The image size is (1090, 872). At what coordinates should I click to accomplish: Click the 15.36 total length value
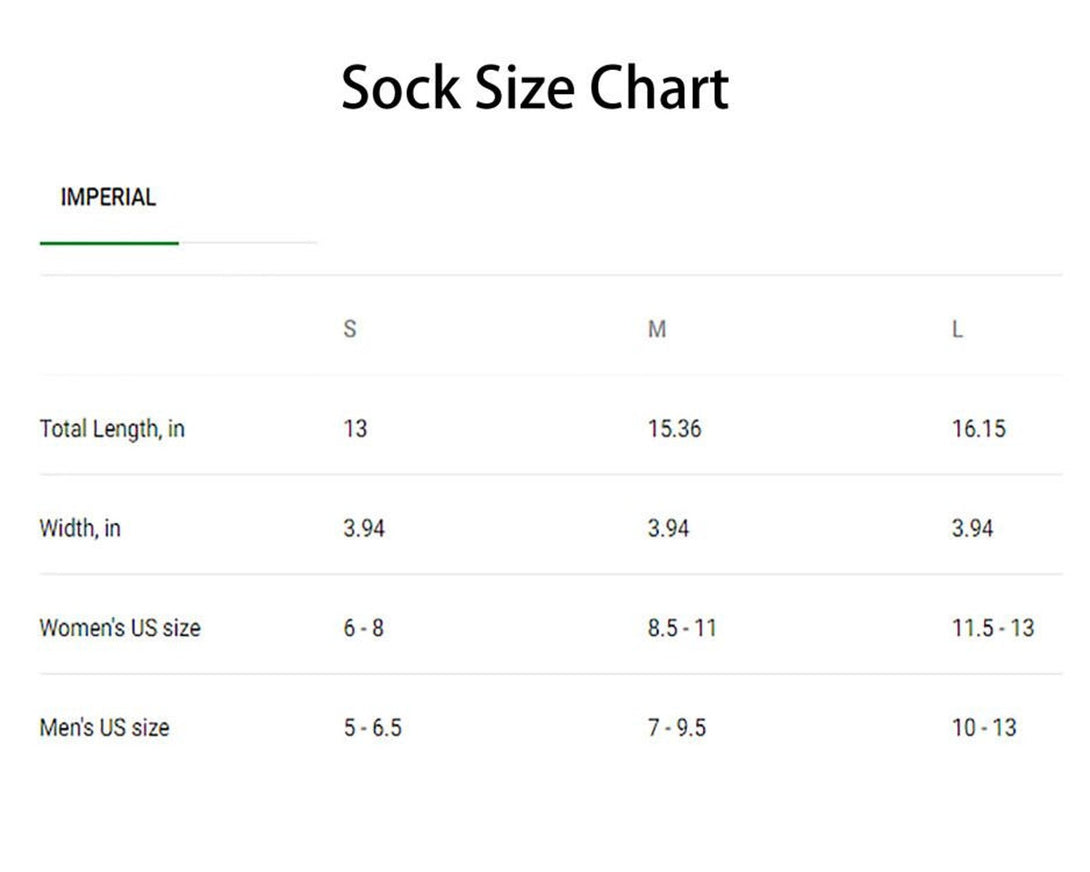click(674, 429)
